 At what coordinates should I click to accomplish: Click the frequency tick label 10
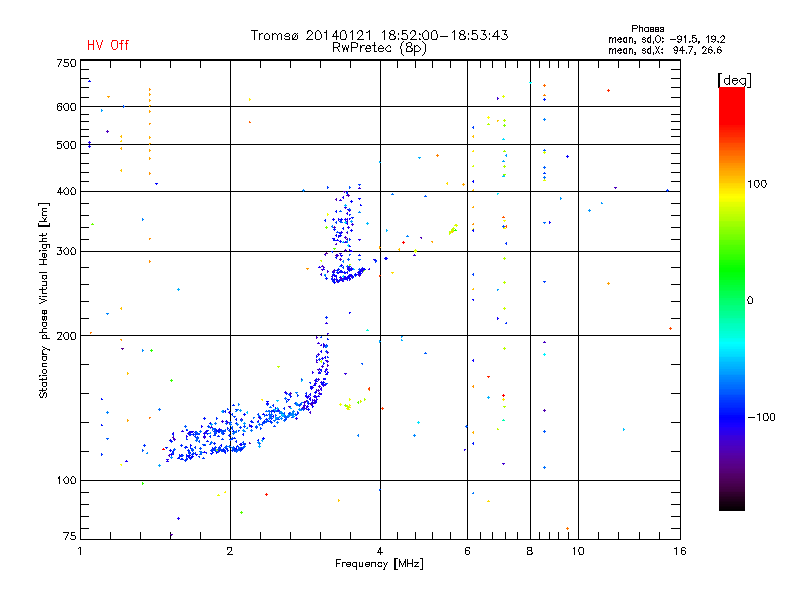point(578,551)
